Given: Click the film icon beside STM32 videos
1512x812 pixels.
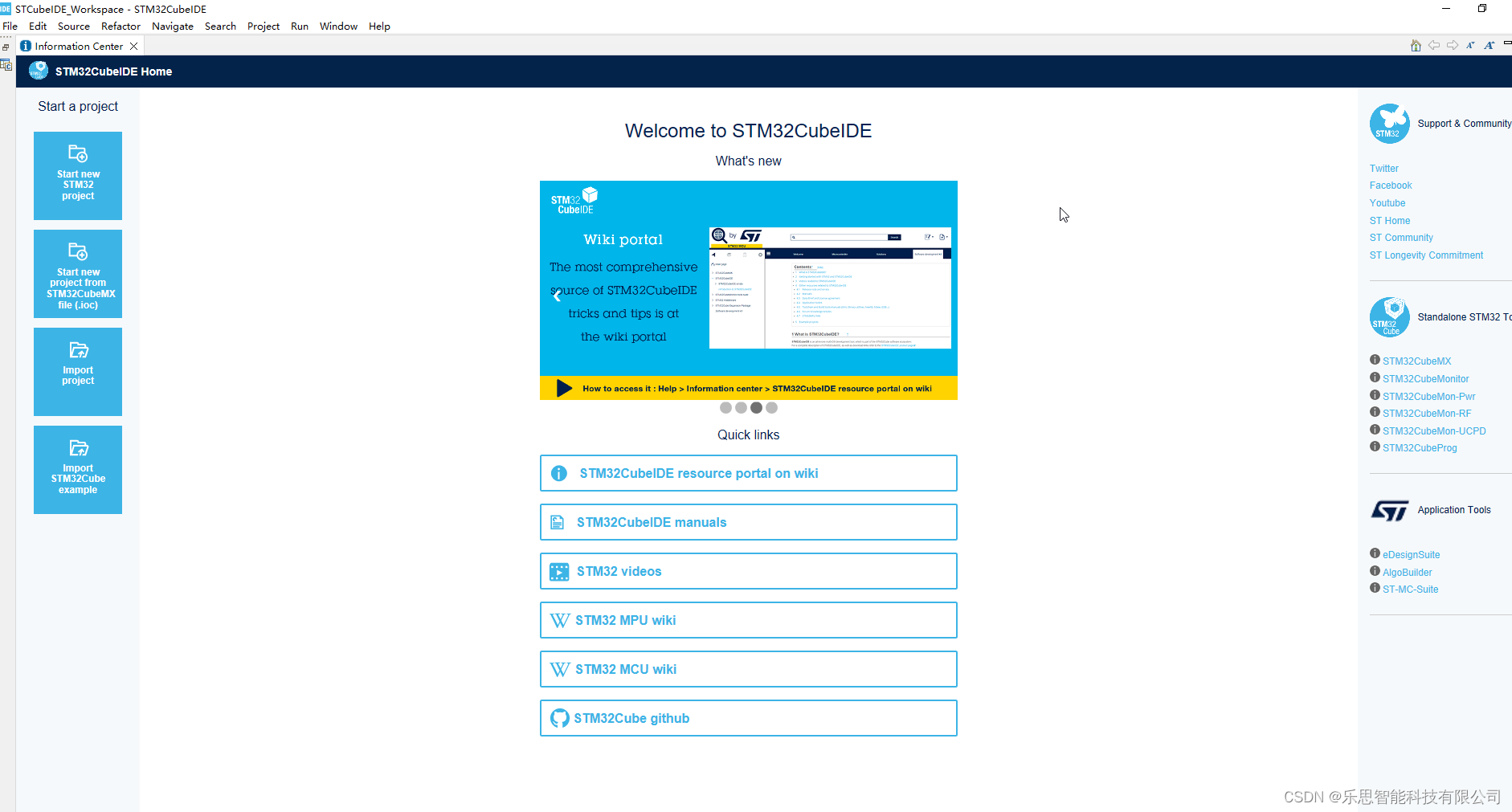Looking at the screenshot, I should point(559,572).
